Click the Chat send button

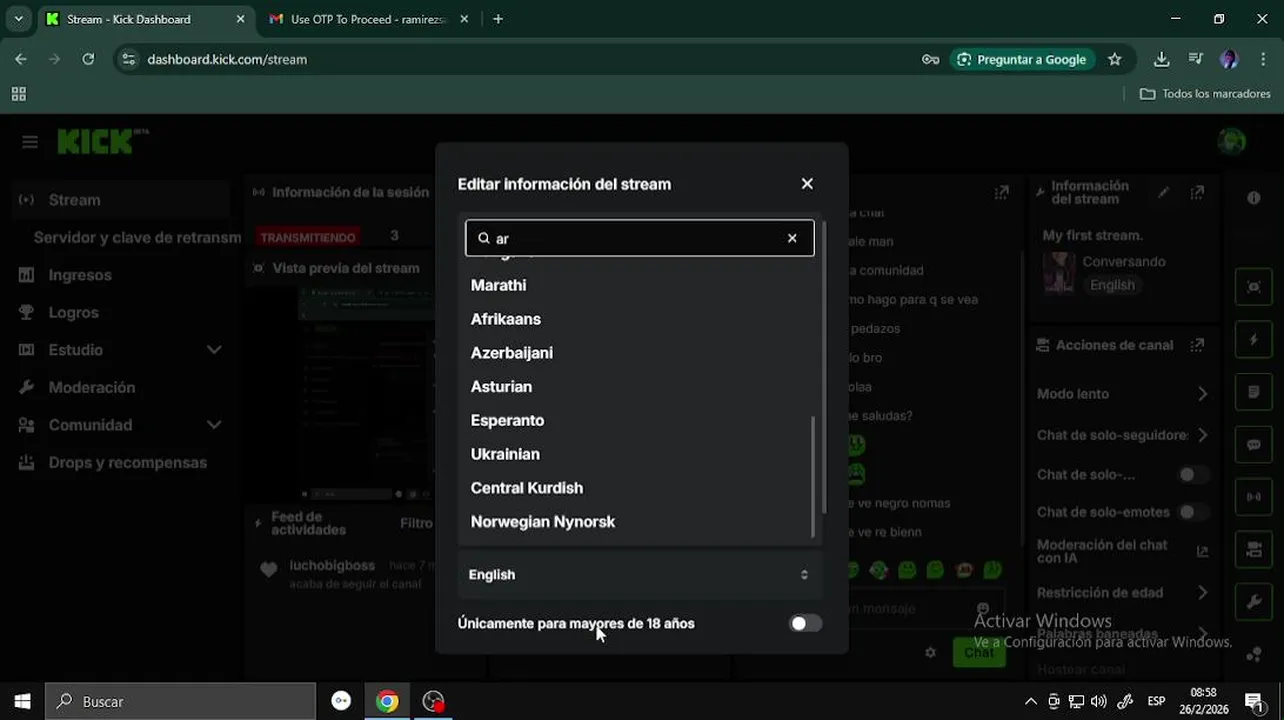point(979,652)
